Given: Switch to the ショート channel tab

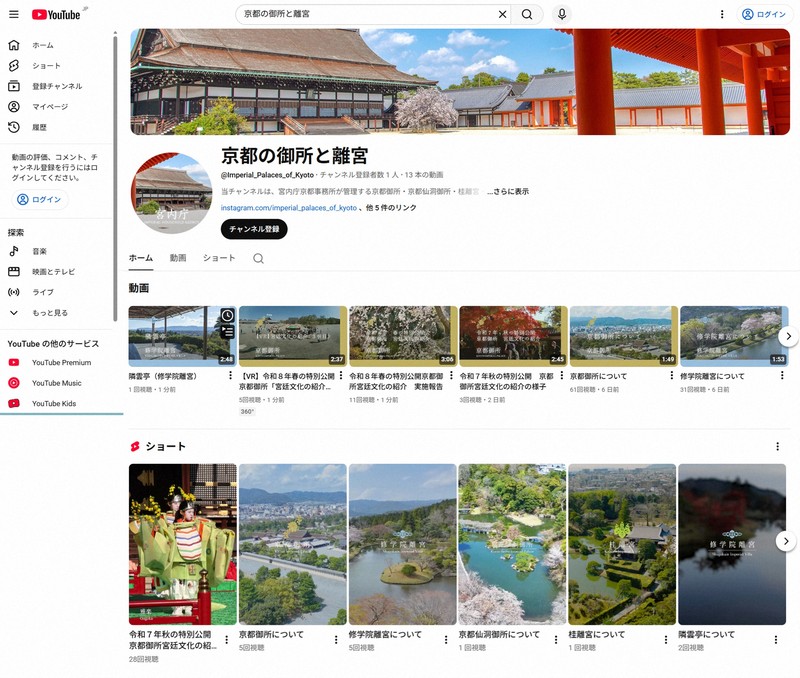Looking at the screenshot, I should click(x=219, y=258).
